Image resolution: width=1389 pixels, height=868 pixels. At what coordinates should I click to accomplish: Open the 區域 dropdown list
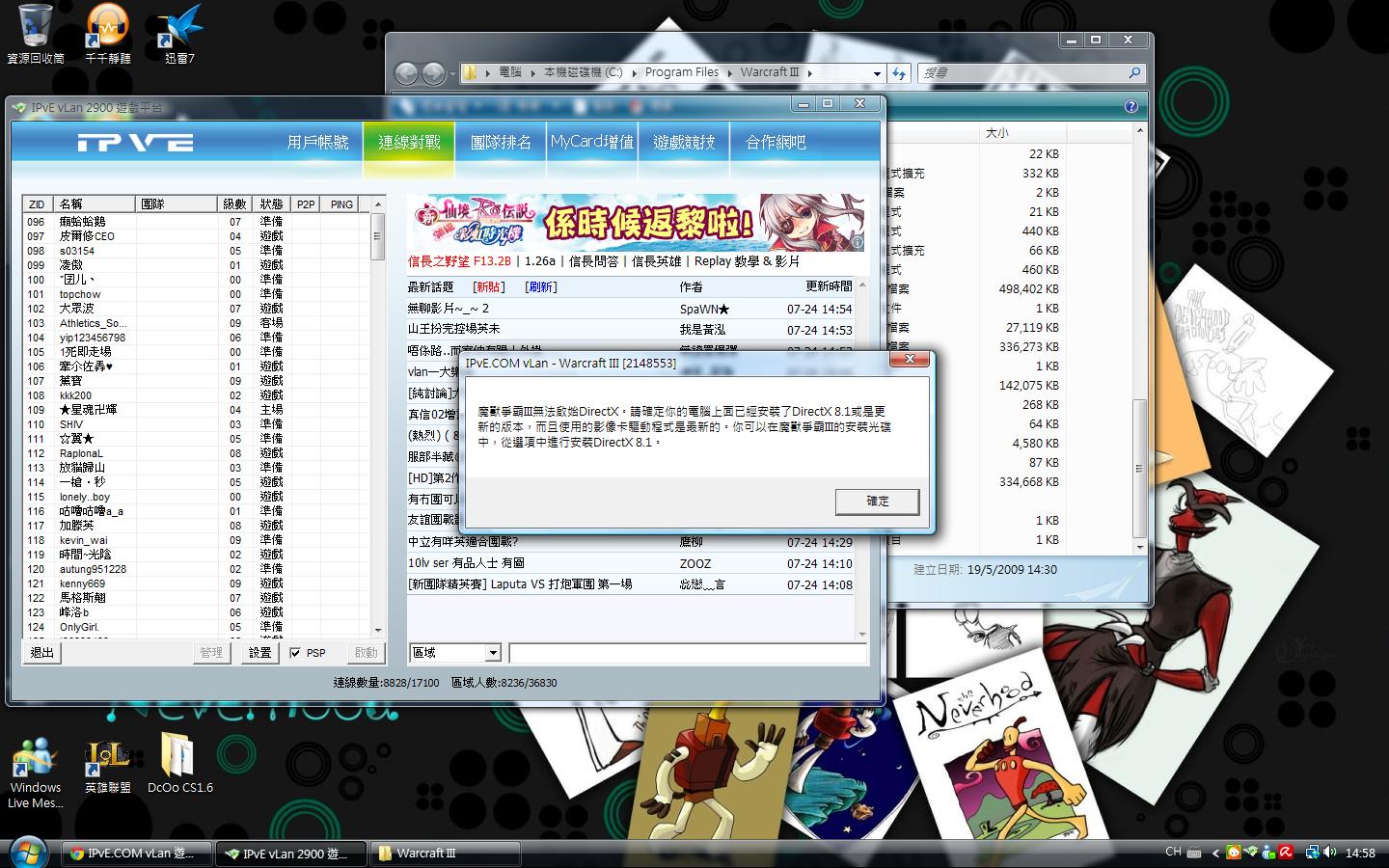[x=493, y=653]
